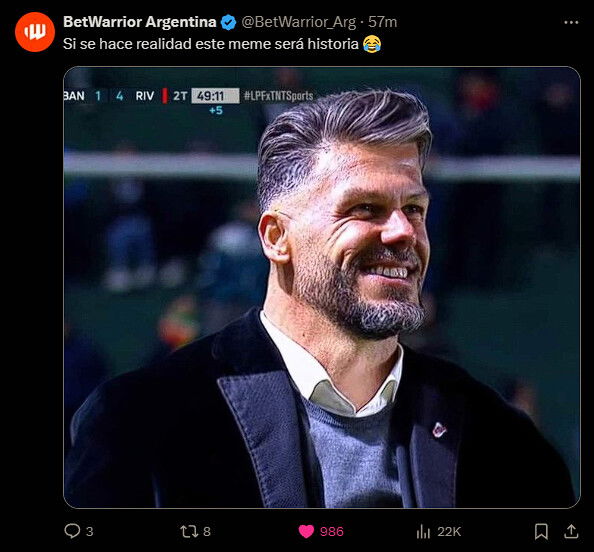Viewport: 594px width, 552px height.
Task: View analytics via bar chart icon
Action: coord(423,532)
